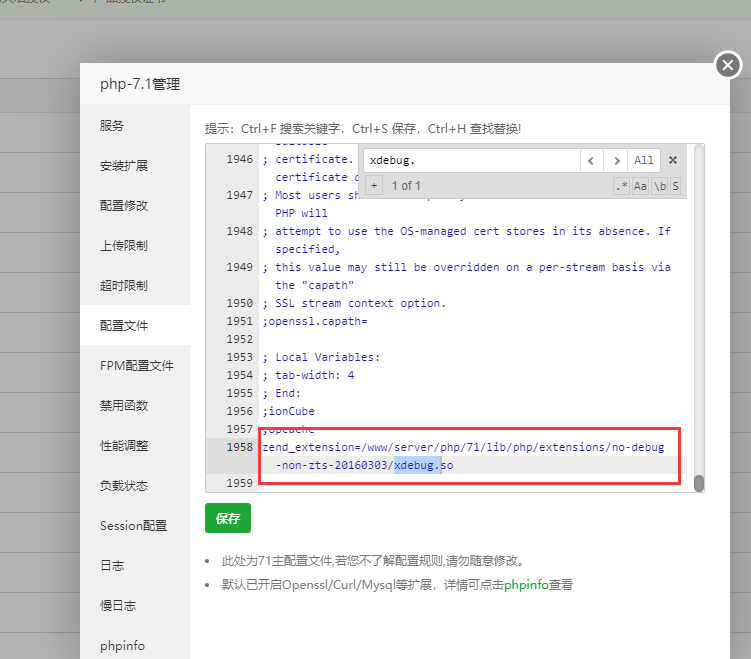Toggle RegExp search option
The height and width of the screenshot is (659, 751).
[x=622, y=186]
